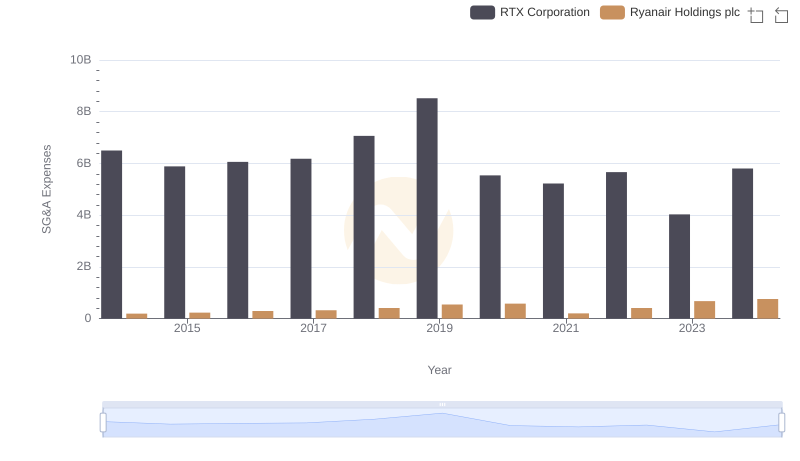Click the '2021' x-axis label
The height and width of the screenshot is (461, 800).
tap(566, 328)
